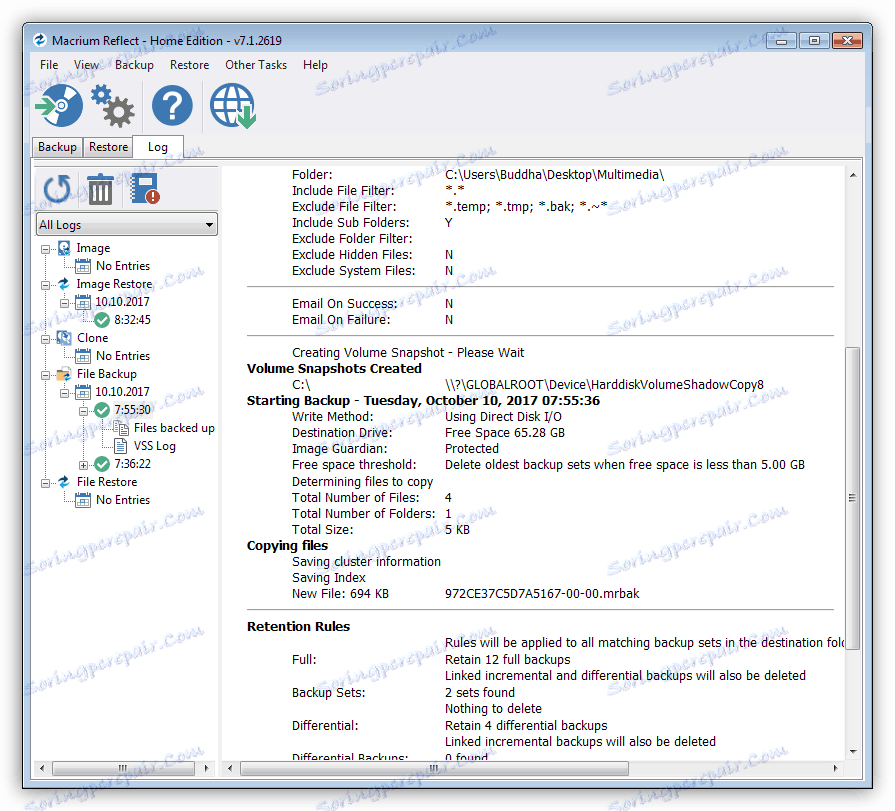This screenshot has height=811, width=895.
Task: Click the tree pane scroll left arrow
Action: [x=42, y=768]
